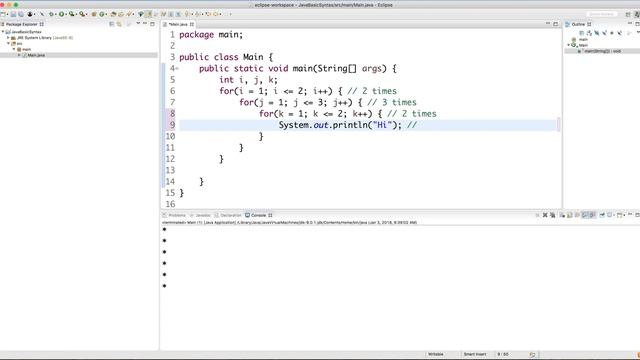Collapse the Main class in Outline

569,45
